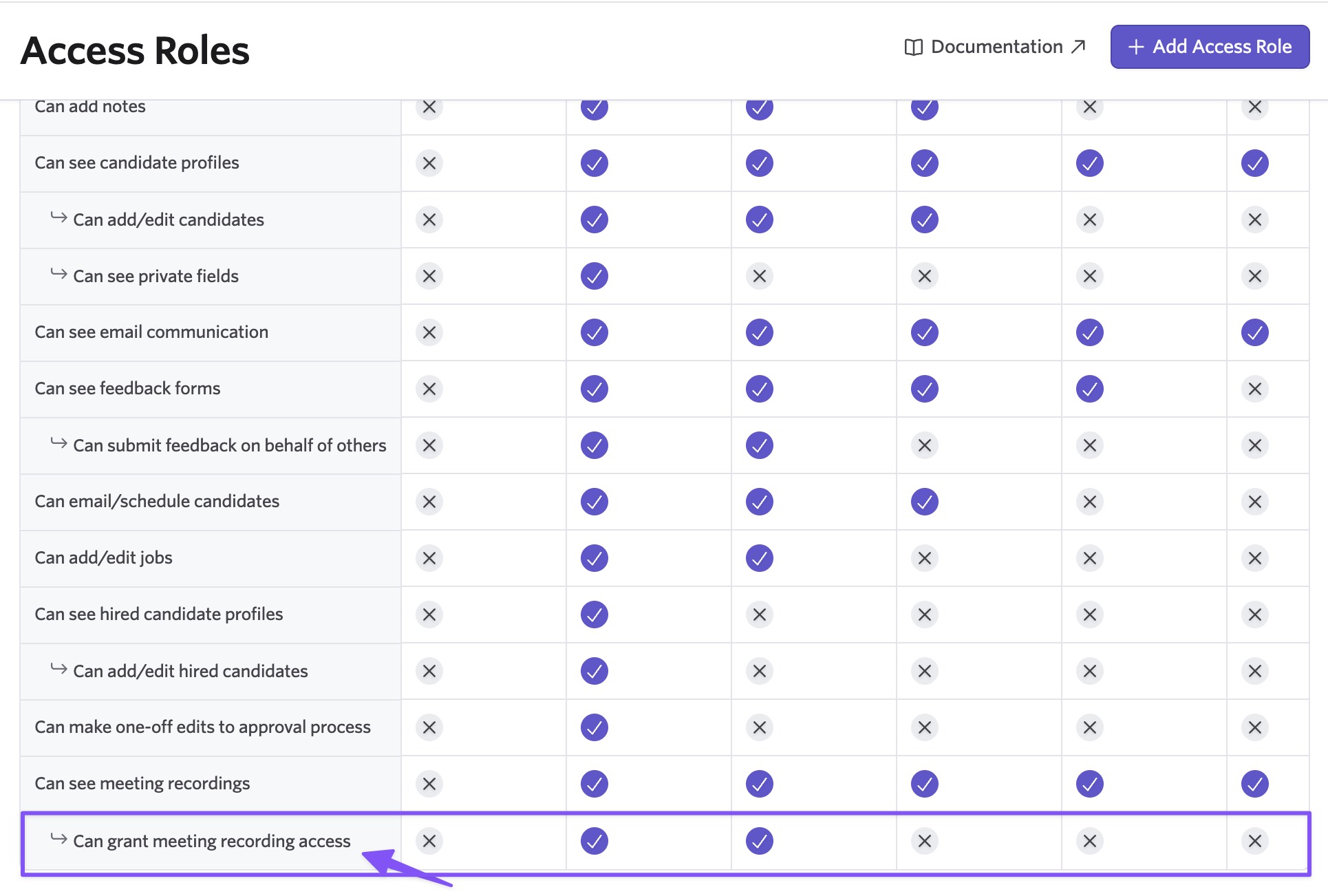Toggle last column checkmark for Can see meeting recordings
This screenshot has width=1328, height=896.
1255,784
